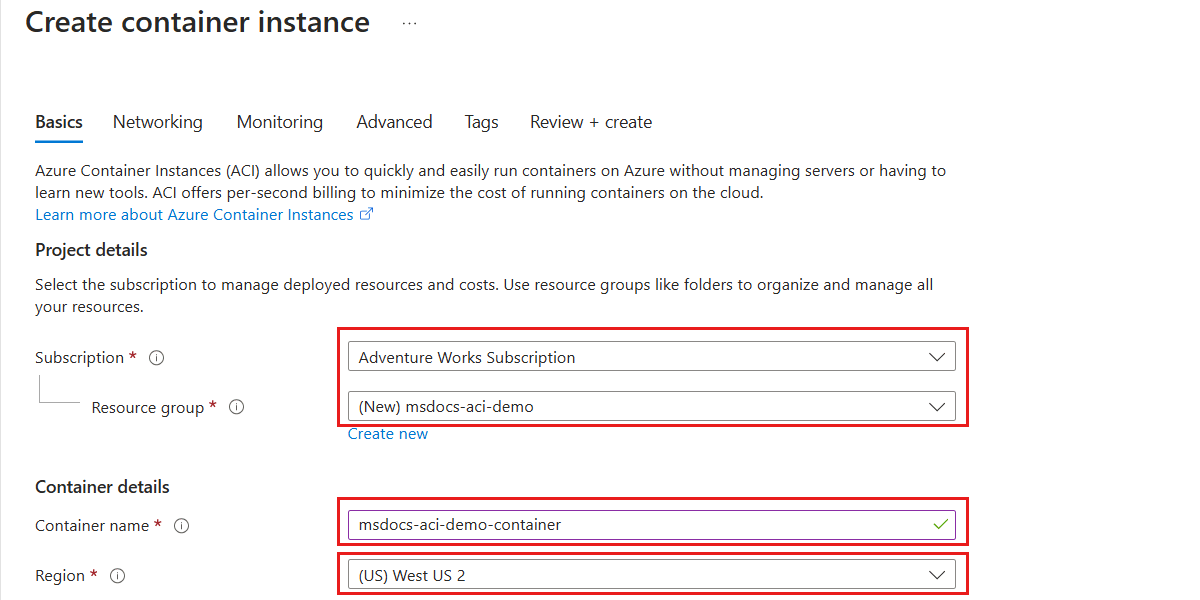
Task: Click the info icon beside Region
Action: point(118,576)
